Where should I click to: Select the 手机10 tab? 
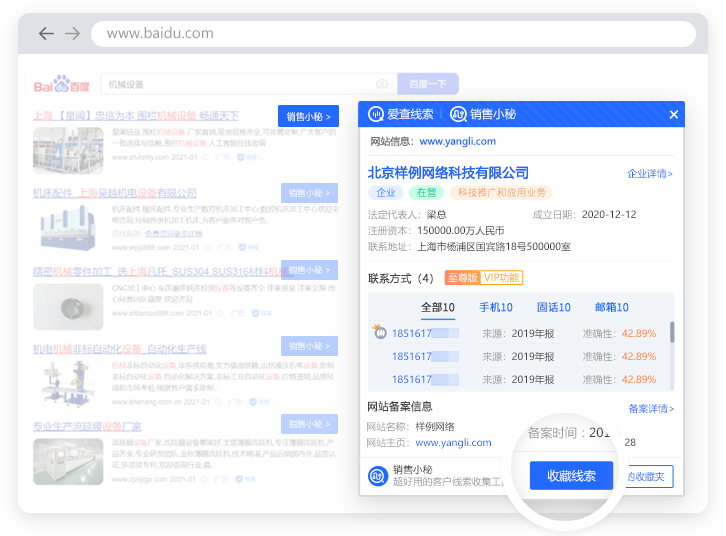point(495,307)
